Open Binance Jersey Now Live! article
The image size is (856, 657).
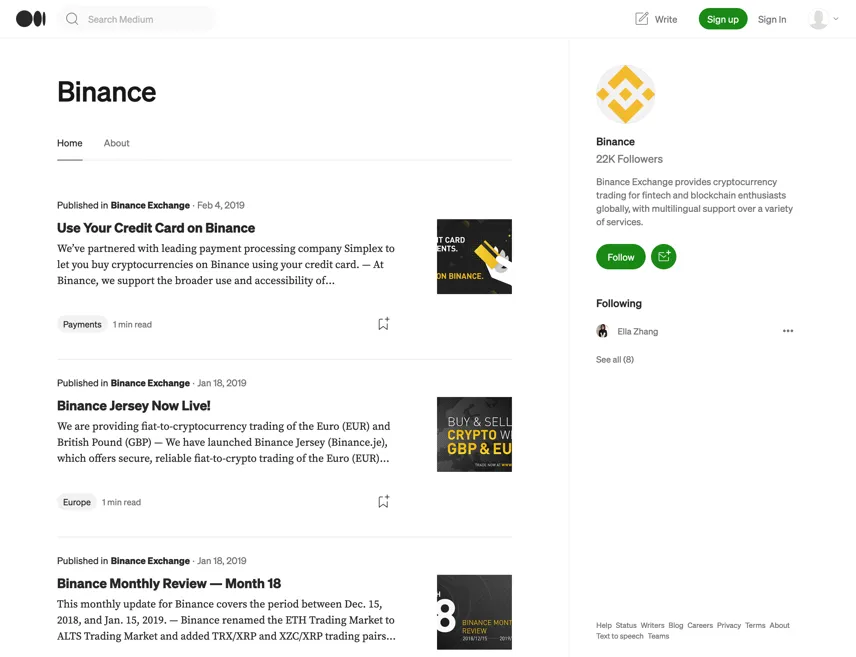tap(134, 406)
